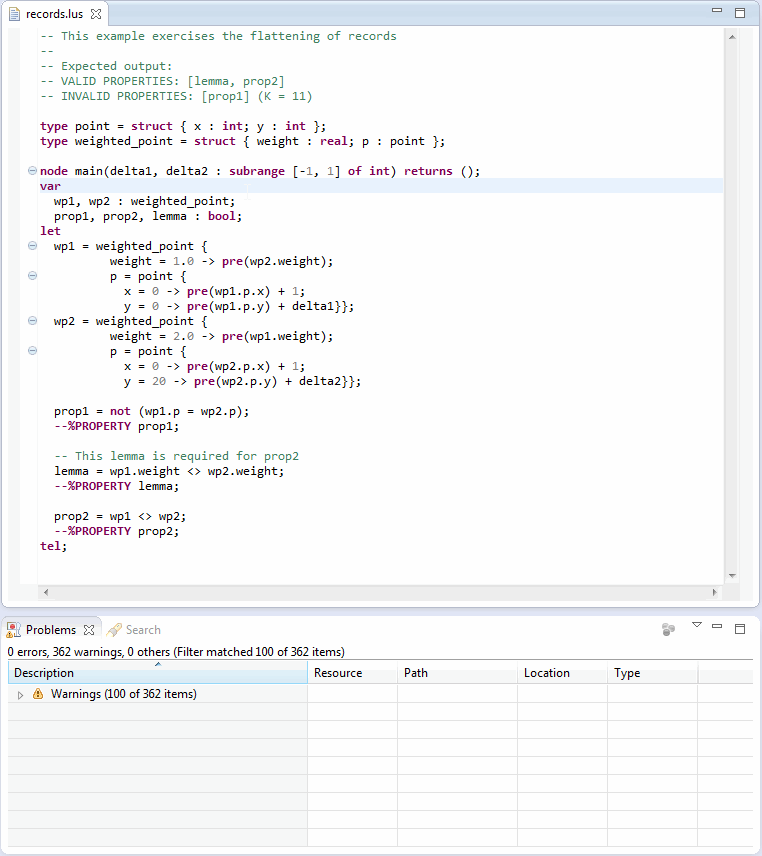Maximize the Problems panel
The image size is (762, 856).
740,629
